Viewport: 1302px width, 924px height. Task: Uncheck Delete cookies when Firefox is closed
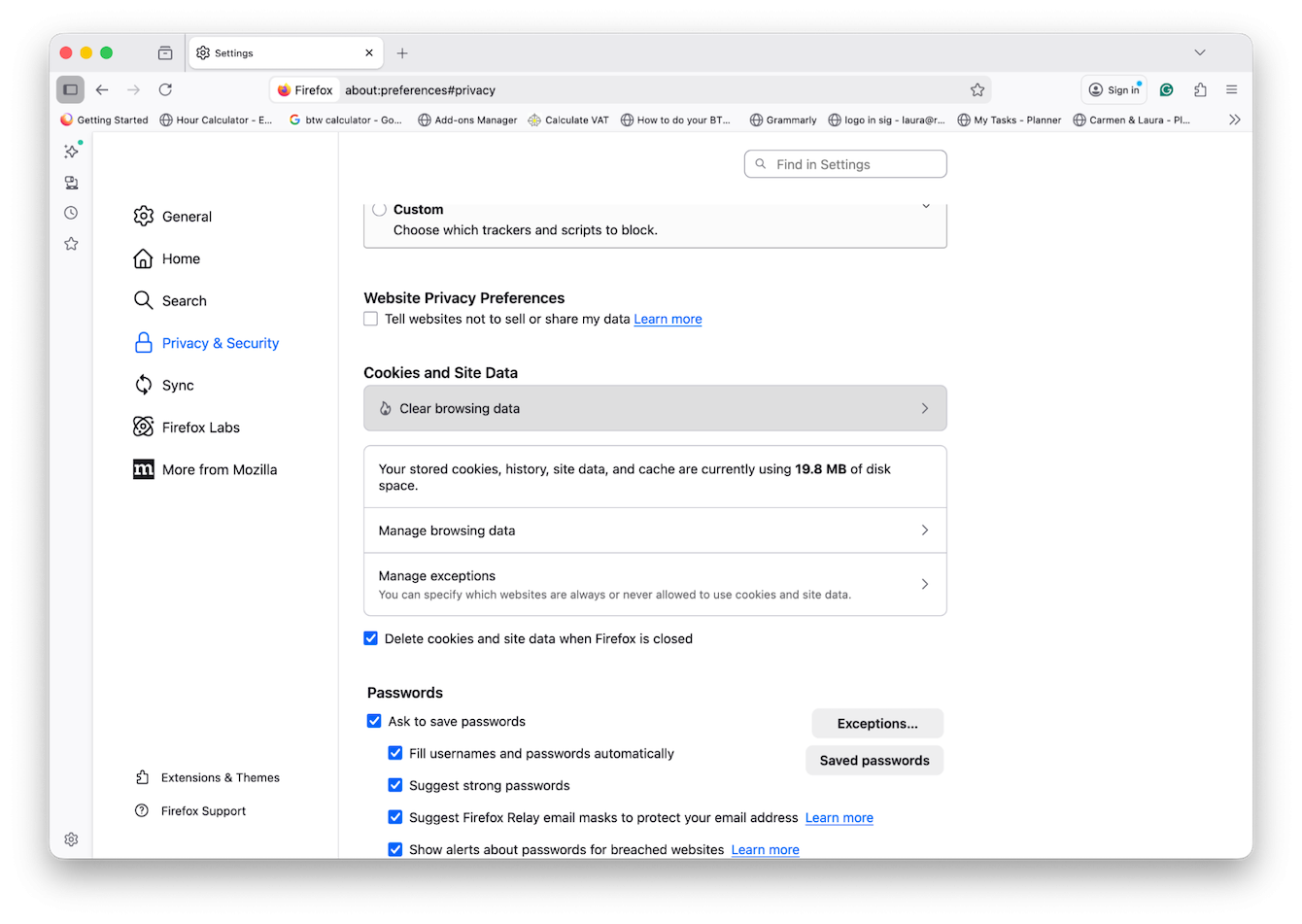370,638
